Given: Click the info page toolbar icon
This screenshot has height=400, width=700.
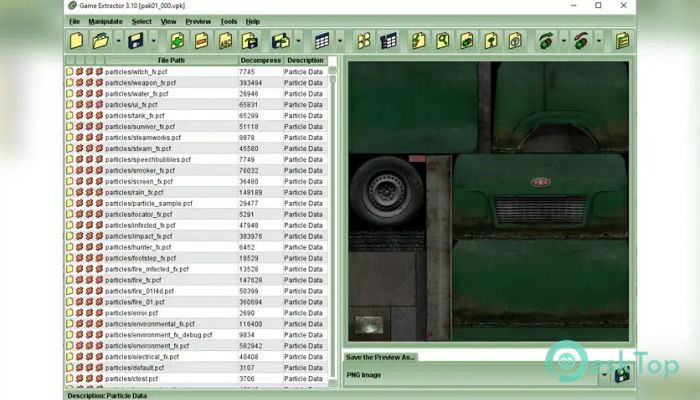Looking at the screenshot, I should pos(515,41).
